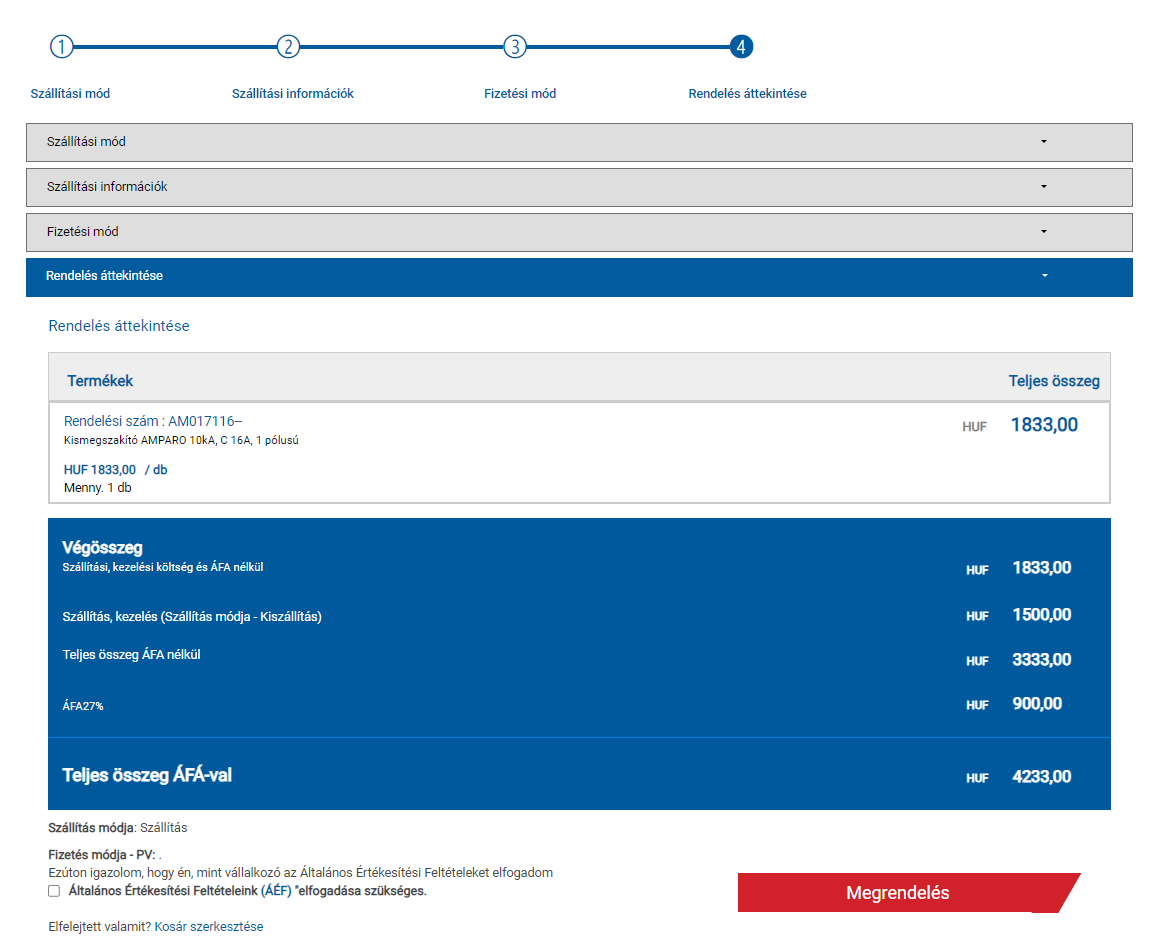This screenshot has height=941, width=1158.
Task: Click the Szállítási mód accordion header
Action: click(x=579, y=143)
